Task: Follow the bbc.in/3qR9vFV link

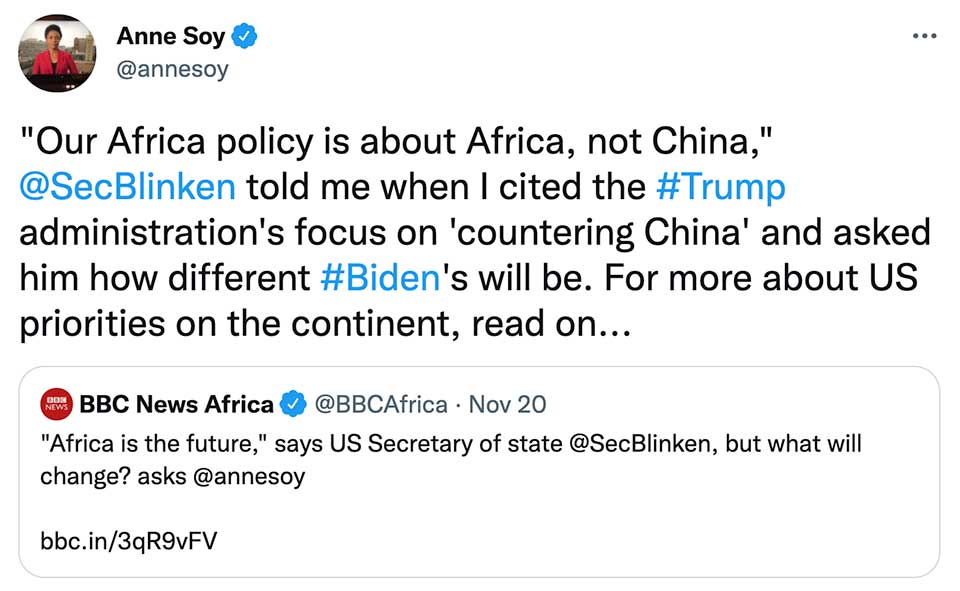Action: (x=128, y=541)
